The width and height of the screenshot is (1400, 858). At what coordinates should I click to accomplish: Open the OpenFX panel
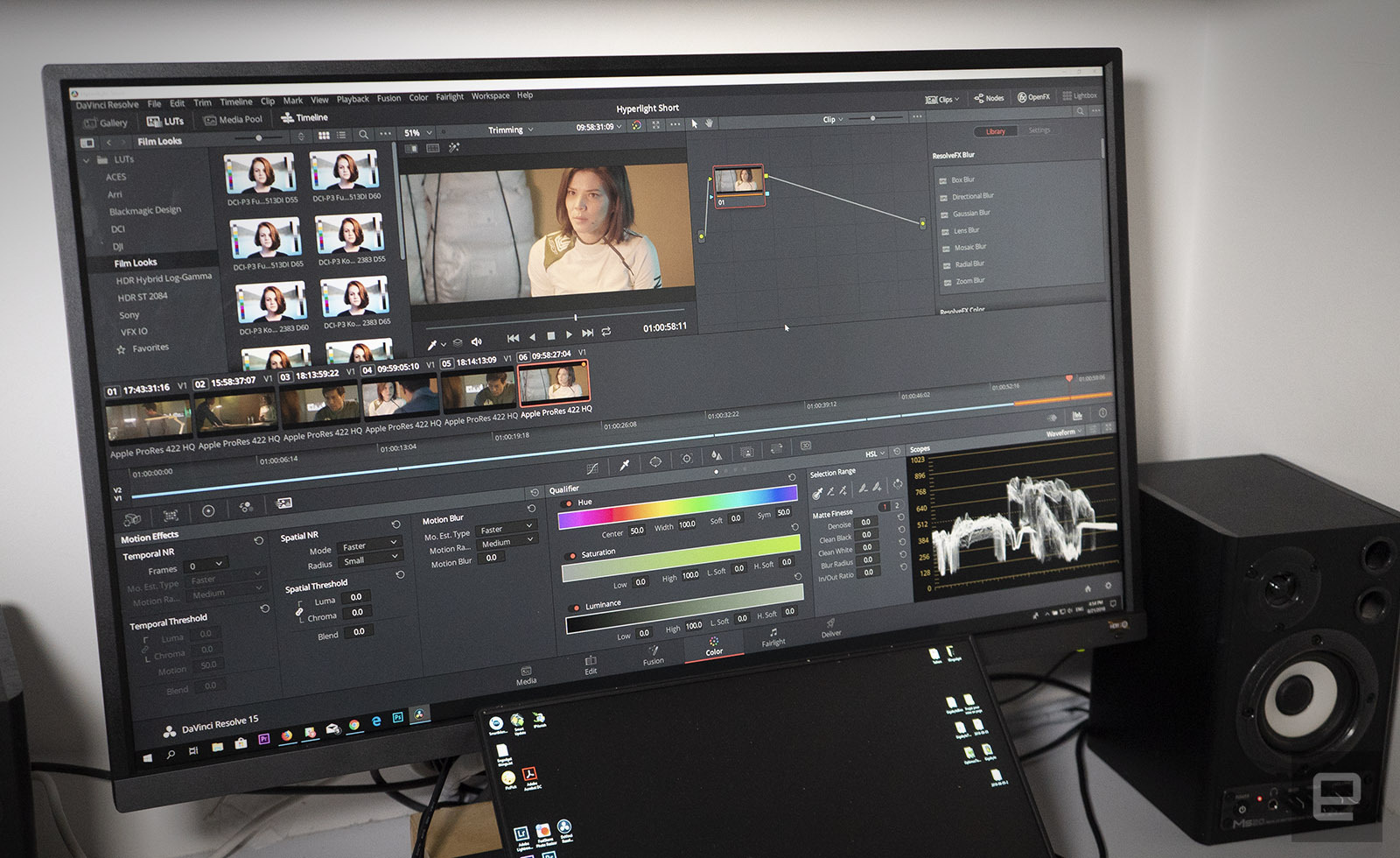pyautogui.click(x=1033, y=97)
